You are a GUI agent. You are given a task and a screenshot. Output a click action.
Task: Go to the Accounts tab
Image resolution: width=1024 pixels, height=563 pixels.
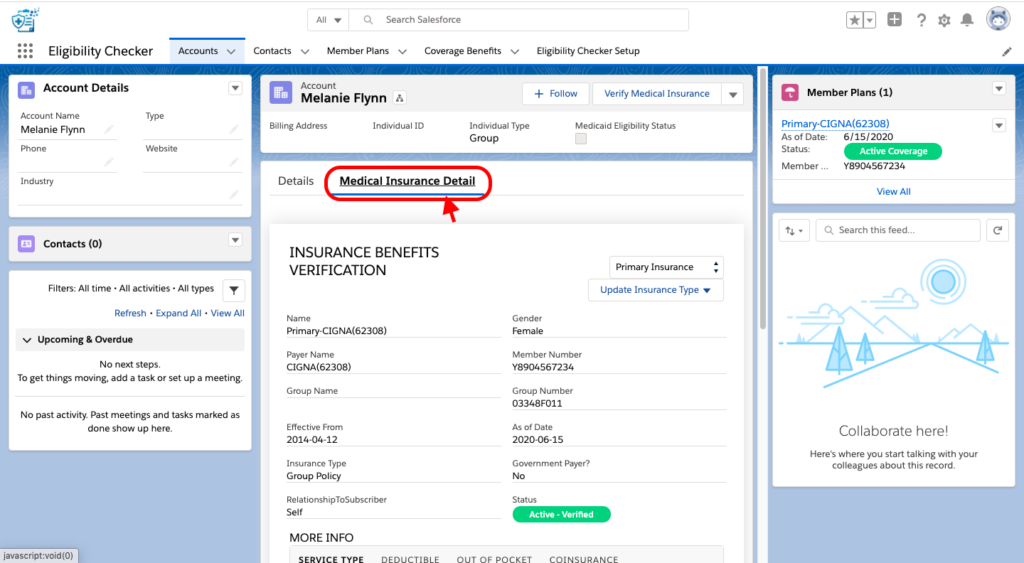coord(198,51)
